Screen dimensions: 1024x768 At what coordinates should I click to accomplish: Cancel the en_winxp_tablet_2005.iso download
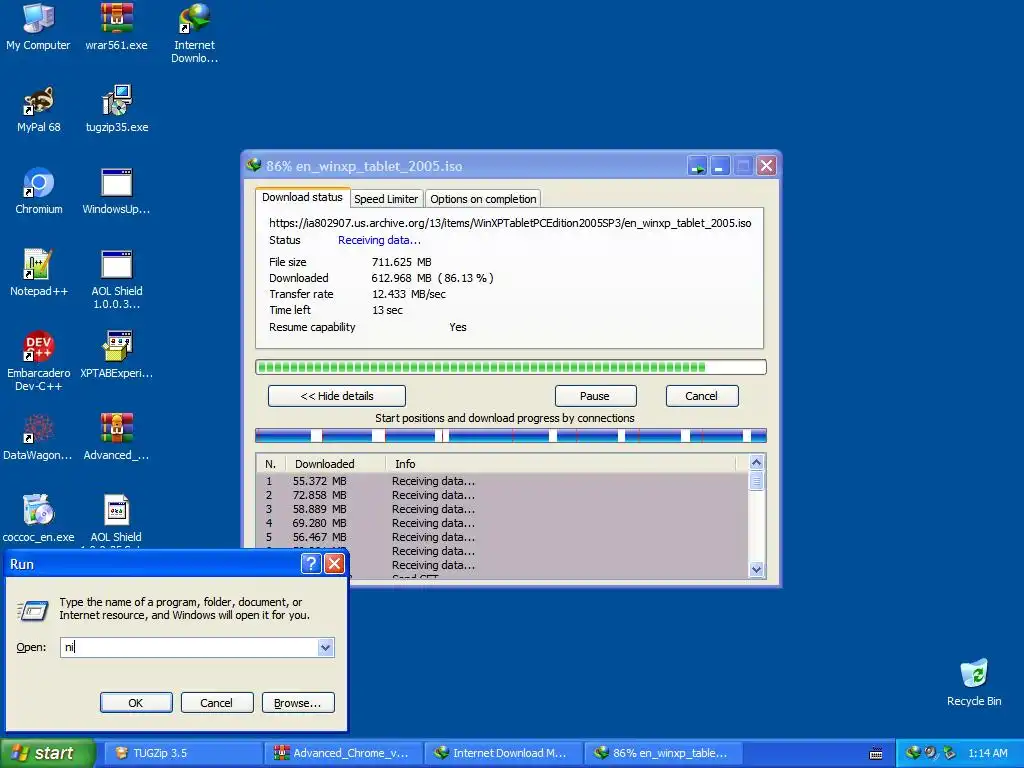click(702, 396)
